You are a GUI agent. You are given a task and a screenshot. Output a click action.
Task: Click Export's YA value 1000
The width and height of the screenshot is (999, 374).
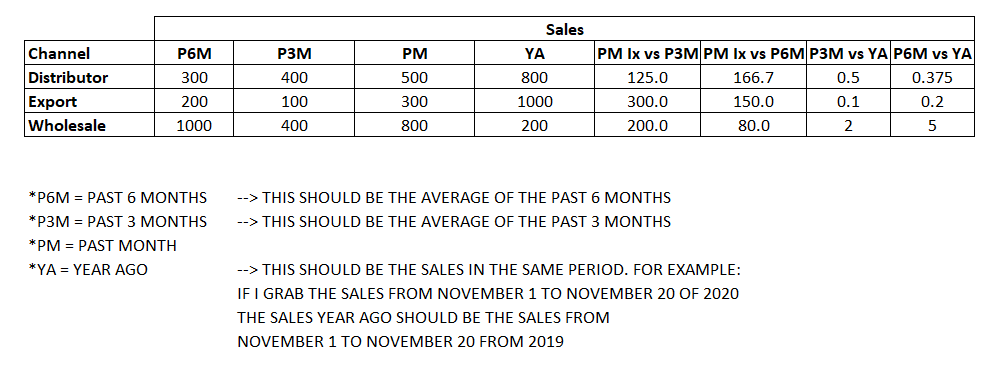(535, 101)
